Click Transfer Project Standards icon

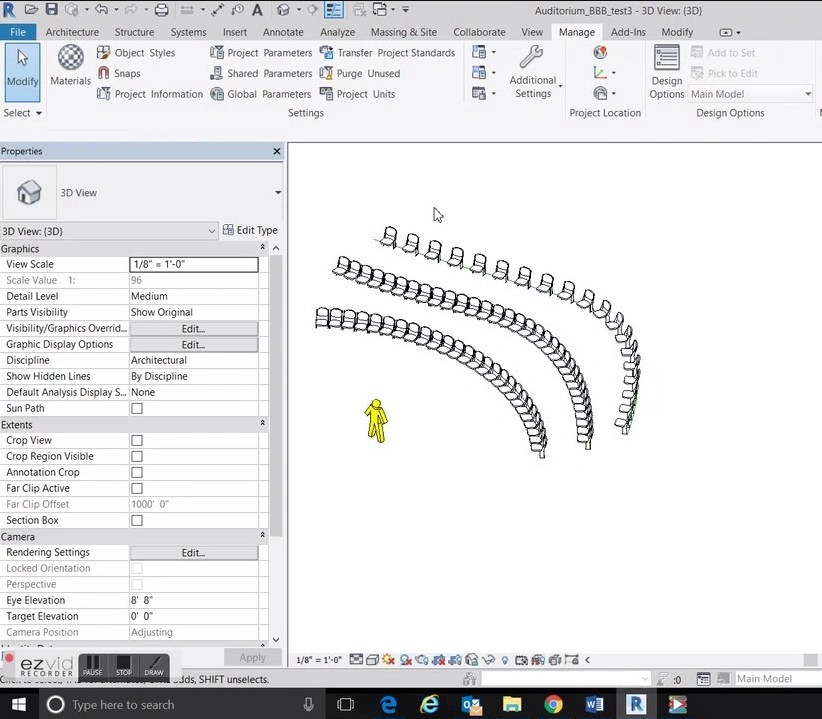pos(327,52)
